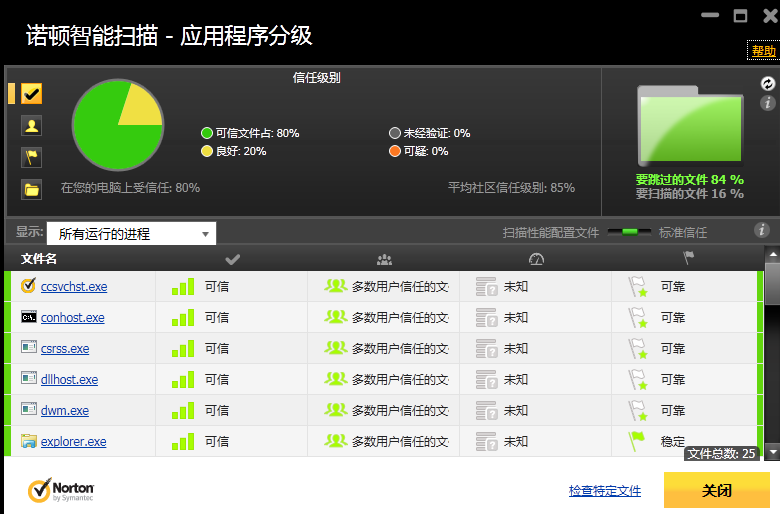Click 可信 in csrss.exe row
780x514 pixels.
217,348
